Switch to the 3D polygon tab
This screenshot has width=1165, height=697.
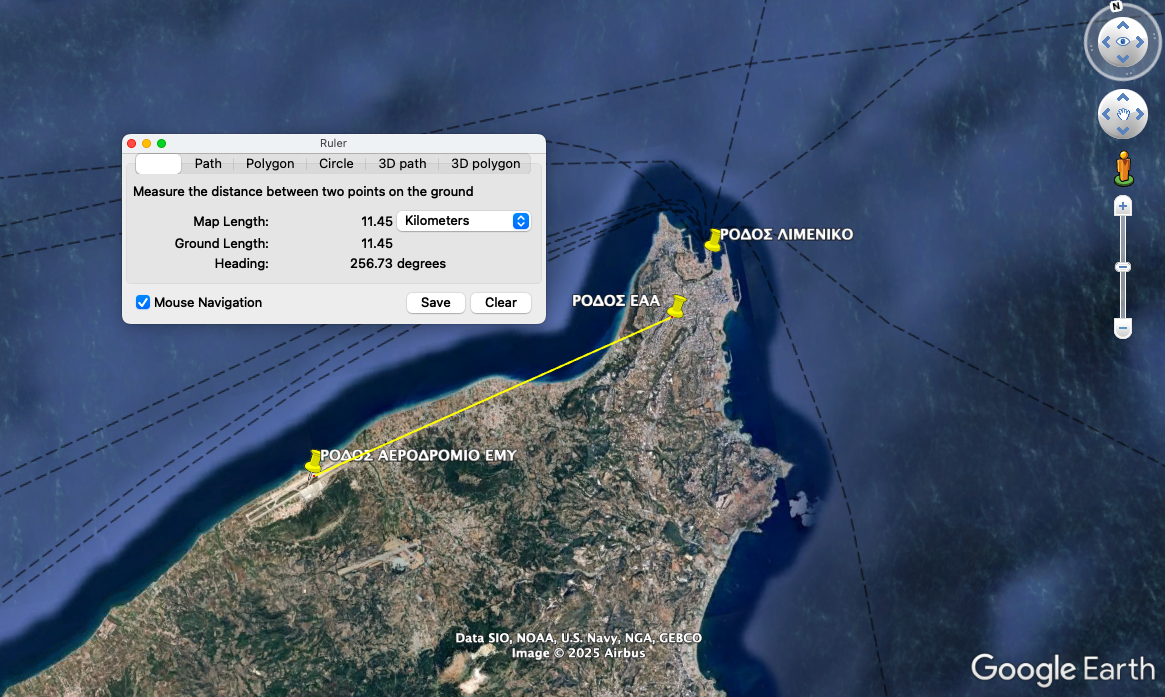[x=485, y=163]
